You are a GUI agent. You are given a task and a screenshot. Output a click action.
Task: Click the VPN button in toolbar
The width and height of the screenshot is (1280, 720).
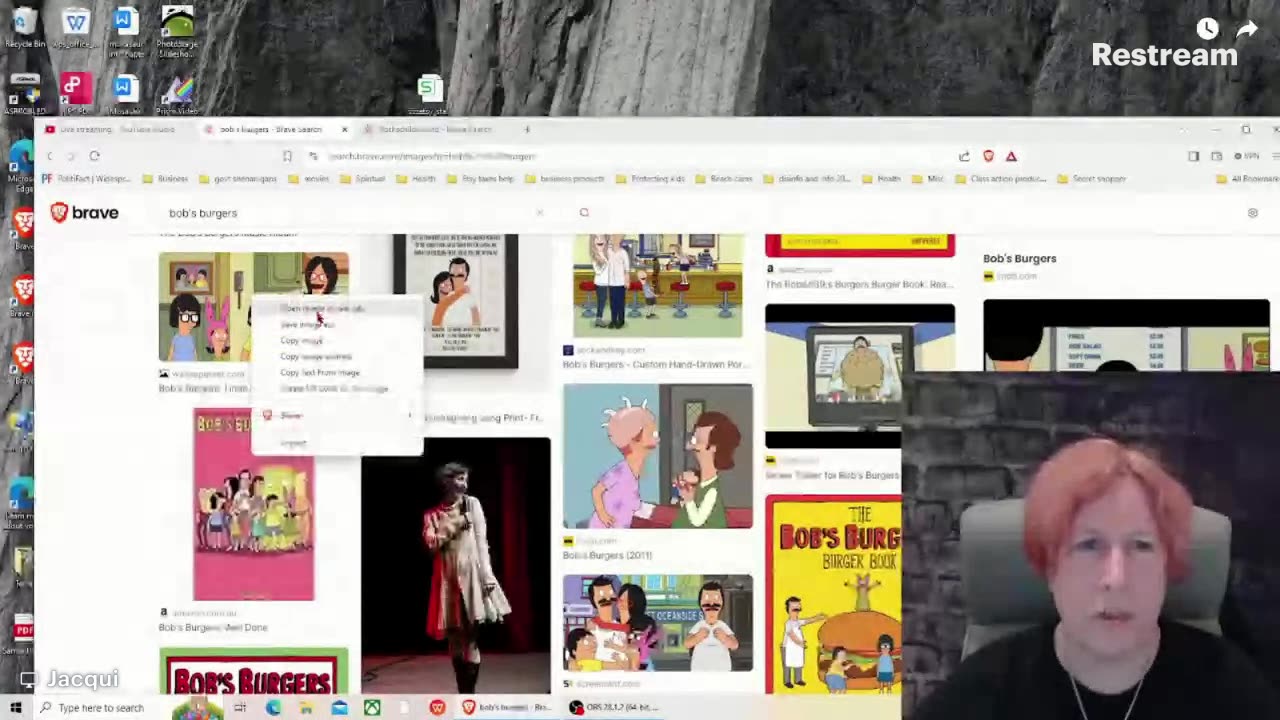1245,156
